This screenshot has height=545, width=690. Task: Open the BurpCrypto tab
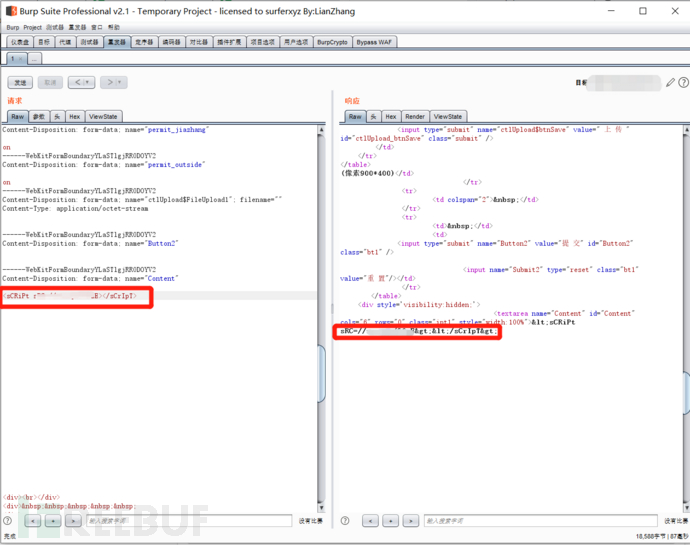332,42
